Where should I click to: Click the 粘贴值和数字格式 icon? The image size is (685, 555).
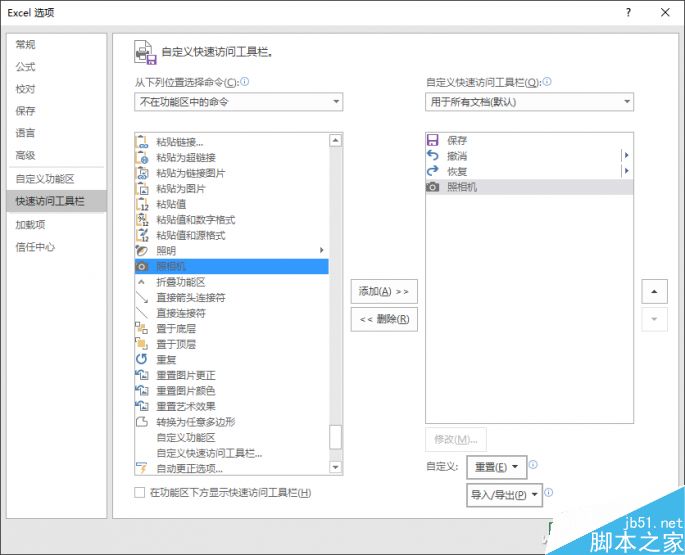(x=142, y=220)
